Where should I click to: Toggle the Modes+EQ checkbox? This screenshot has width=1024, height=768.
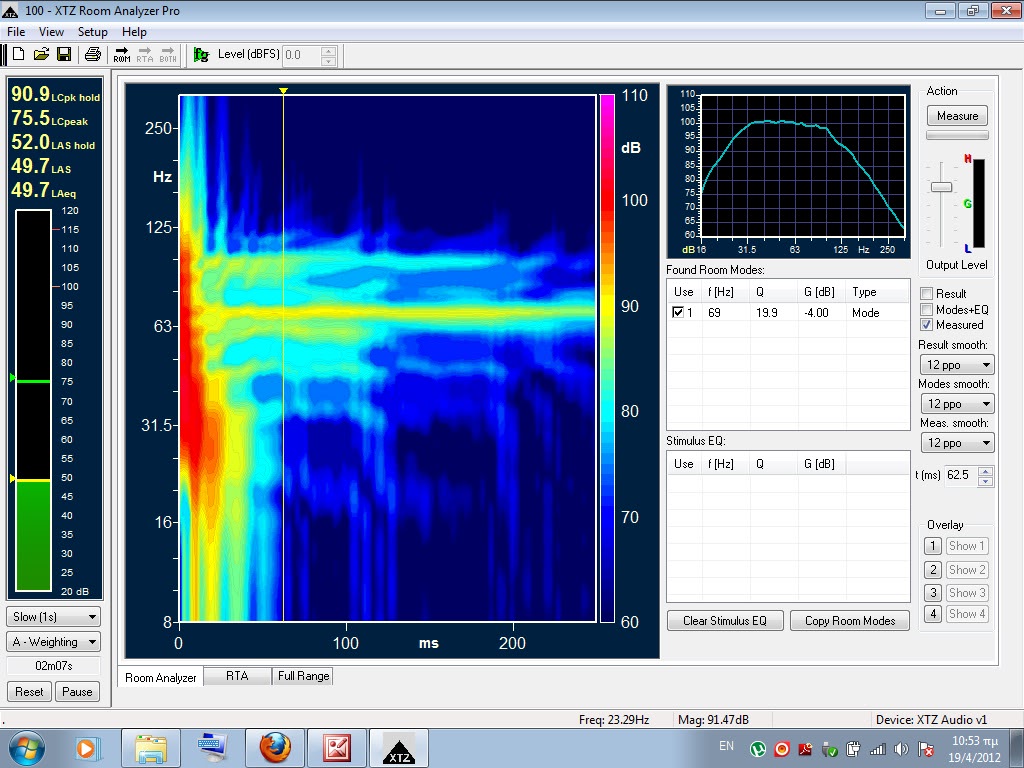[x=927, y=310]
